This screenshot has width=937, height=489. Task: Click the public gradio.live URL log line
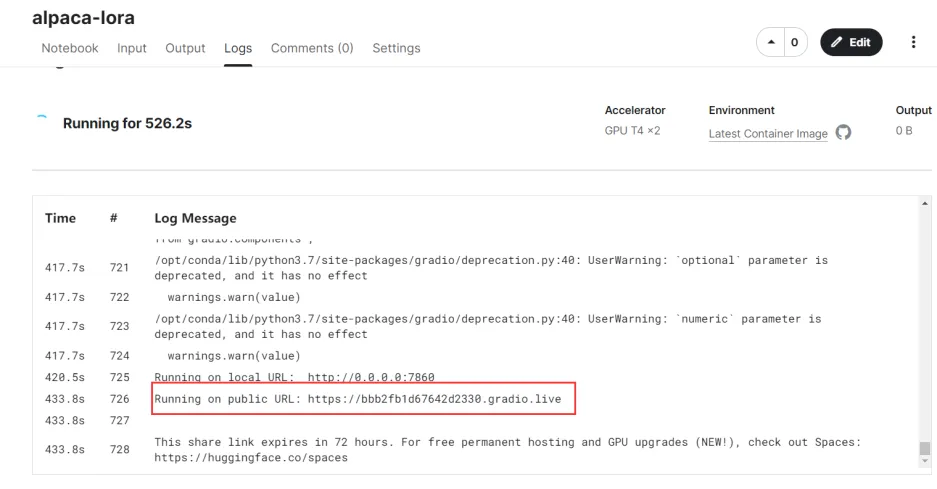point(357,399)
